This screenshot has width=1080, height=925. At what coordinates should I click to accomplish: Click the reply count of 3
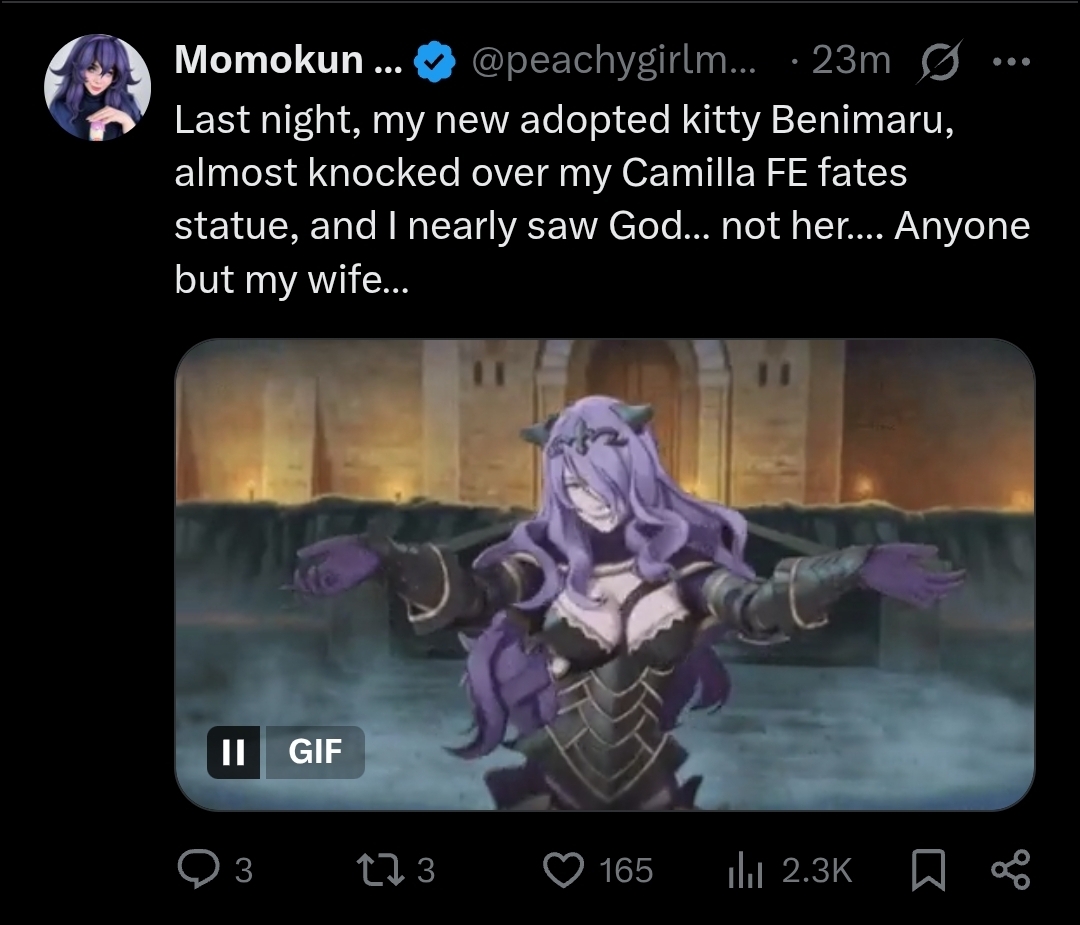pos(244,870)
